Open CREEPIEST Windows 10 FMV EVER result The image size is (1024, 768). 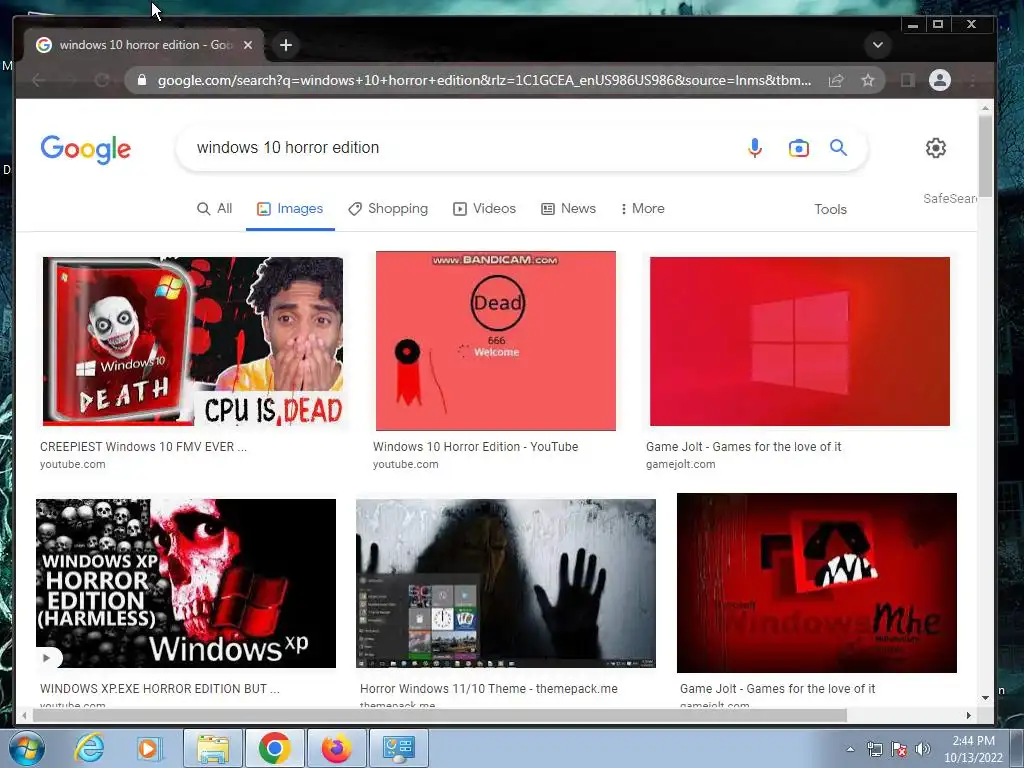143,447
